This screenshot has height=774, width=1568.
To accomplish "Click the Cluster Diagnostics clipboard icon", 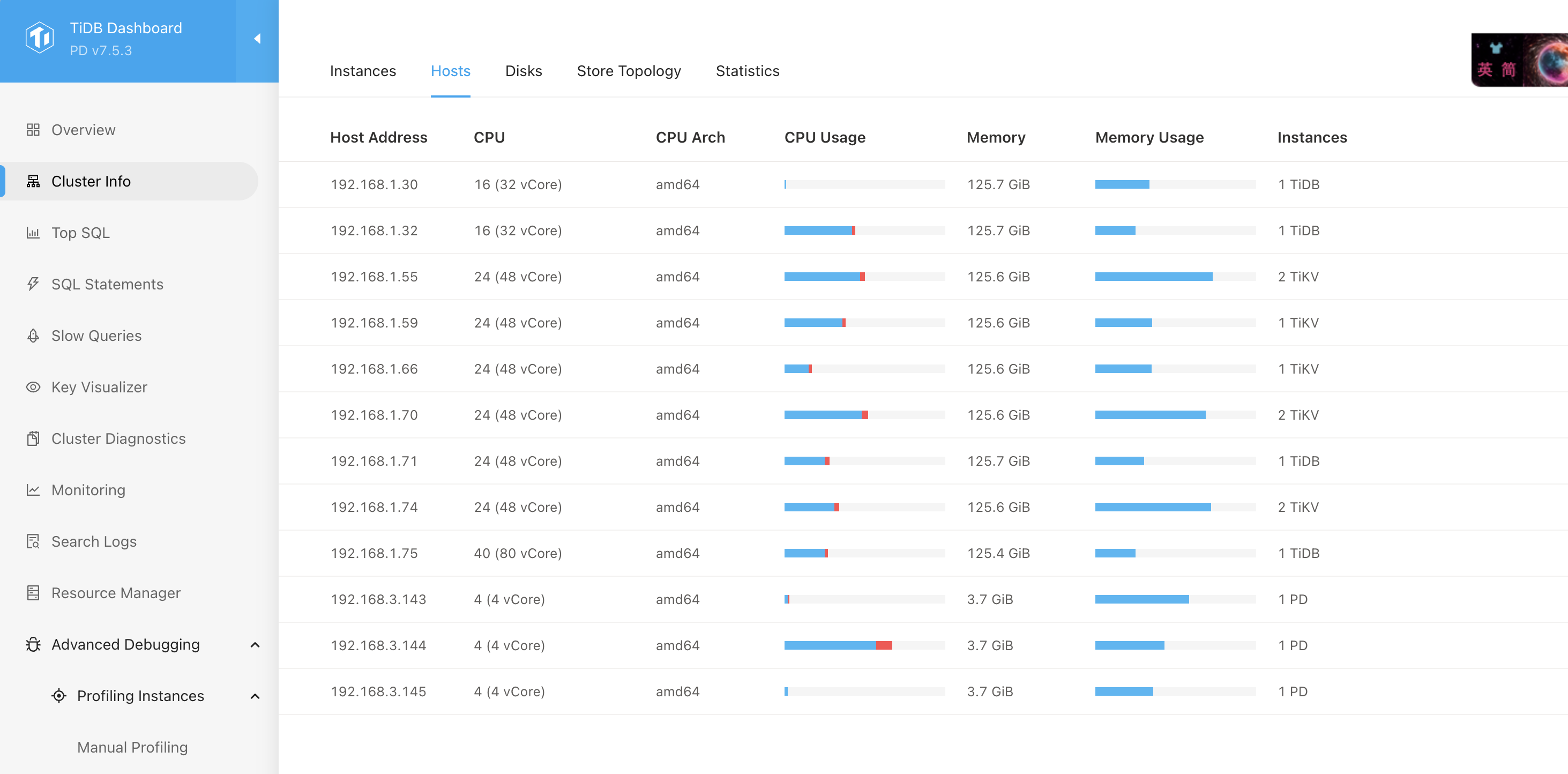I will (33, 438).
